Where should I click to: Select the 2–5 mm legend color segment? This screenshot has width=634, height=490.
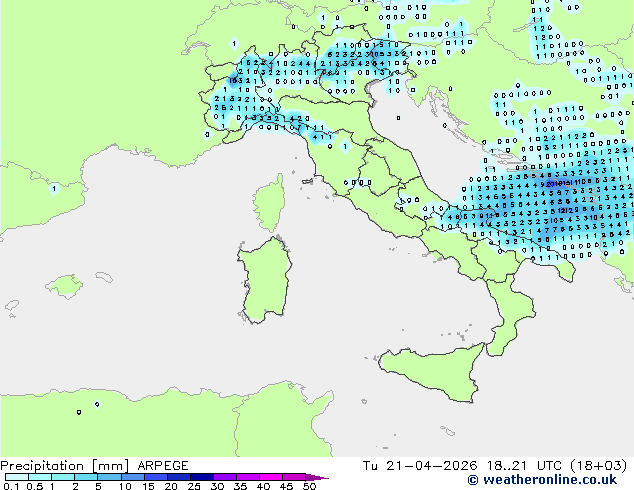click(x=86, y=477)
